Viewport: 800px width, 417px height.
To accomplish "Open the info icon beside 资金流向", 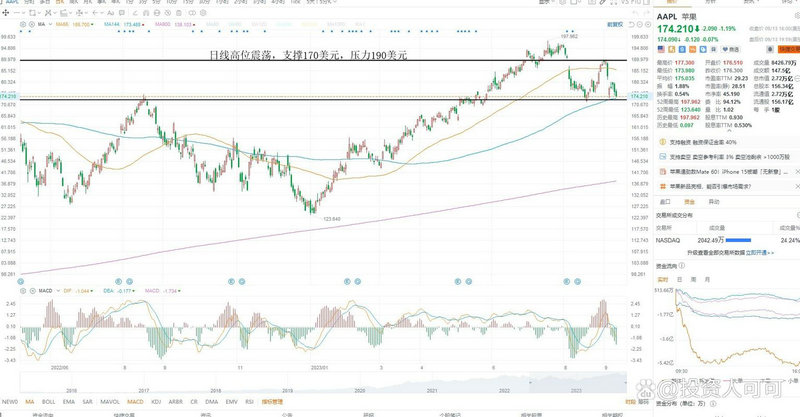I will pyautogui.click(x=682, y=265).
